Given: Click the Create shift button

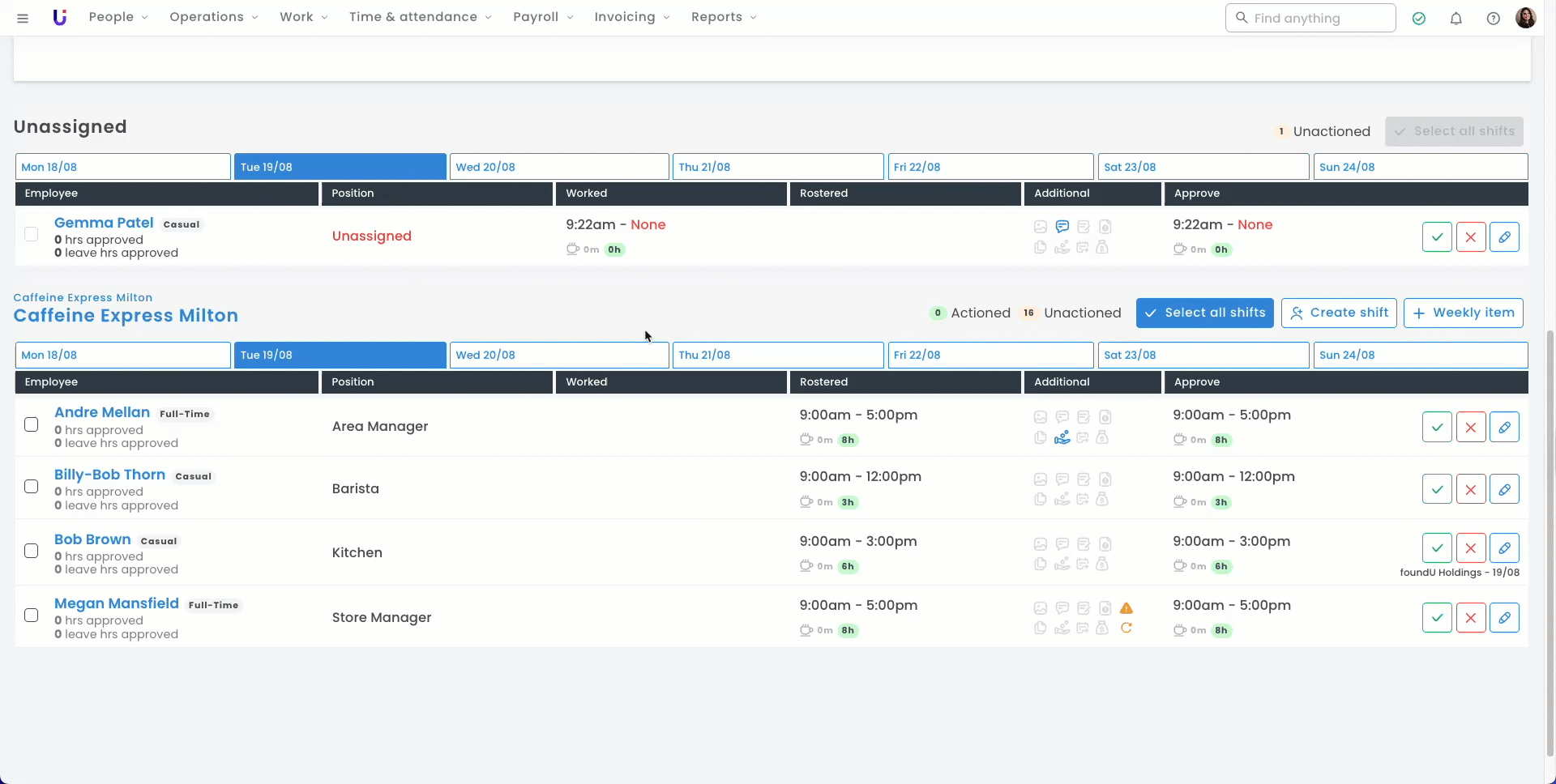Looking at the screenshot, I should click(x=1339, y=313).
